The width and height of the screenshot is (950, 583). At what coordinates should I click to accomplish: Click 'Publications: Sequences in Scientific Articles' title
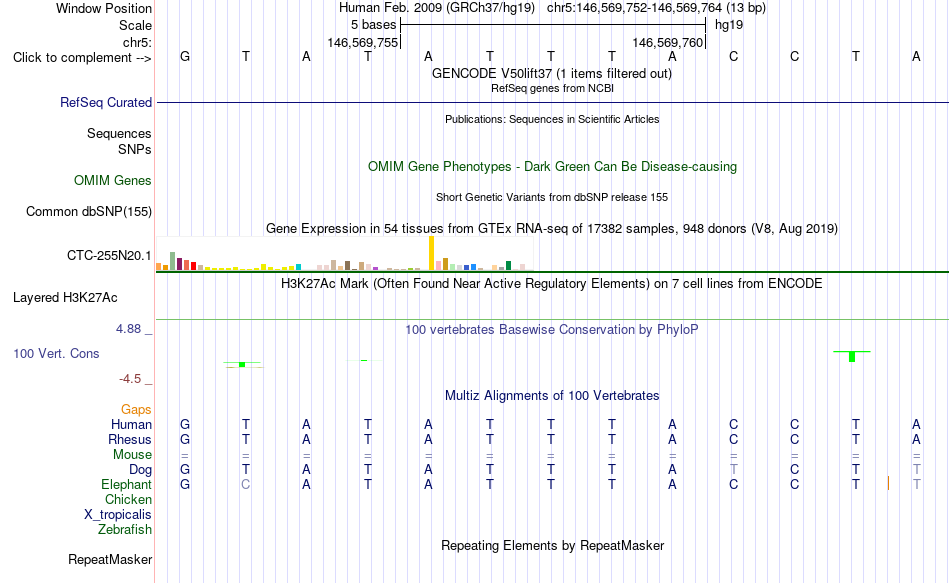pyautogui.click(x=552, y=119)
